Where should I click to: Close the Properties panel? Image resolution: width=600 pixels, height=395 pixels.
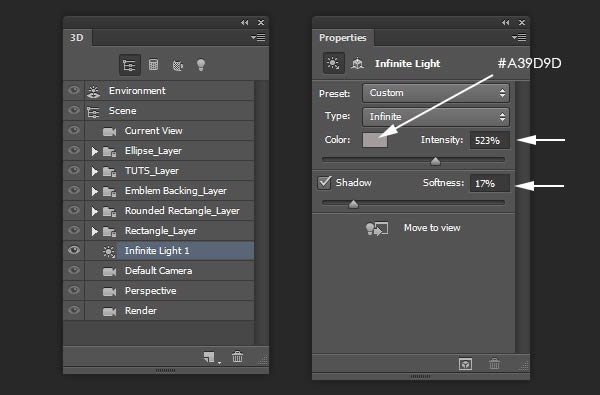pos(522,23)
